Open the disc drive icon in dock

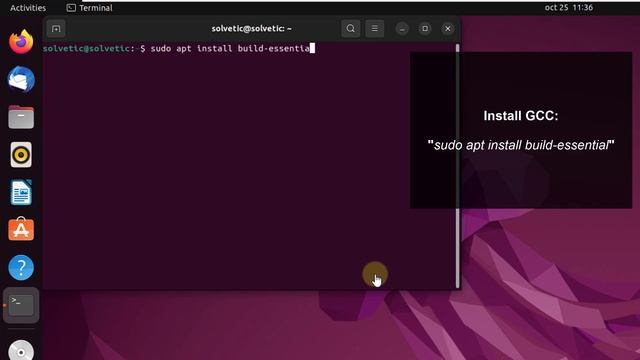point(21,350)
